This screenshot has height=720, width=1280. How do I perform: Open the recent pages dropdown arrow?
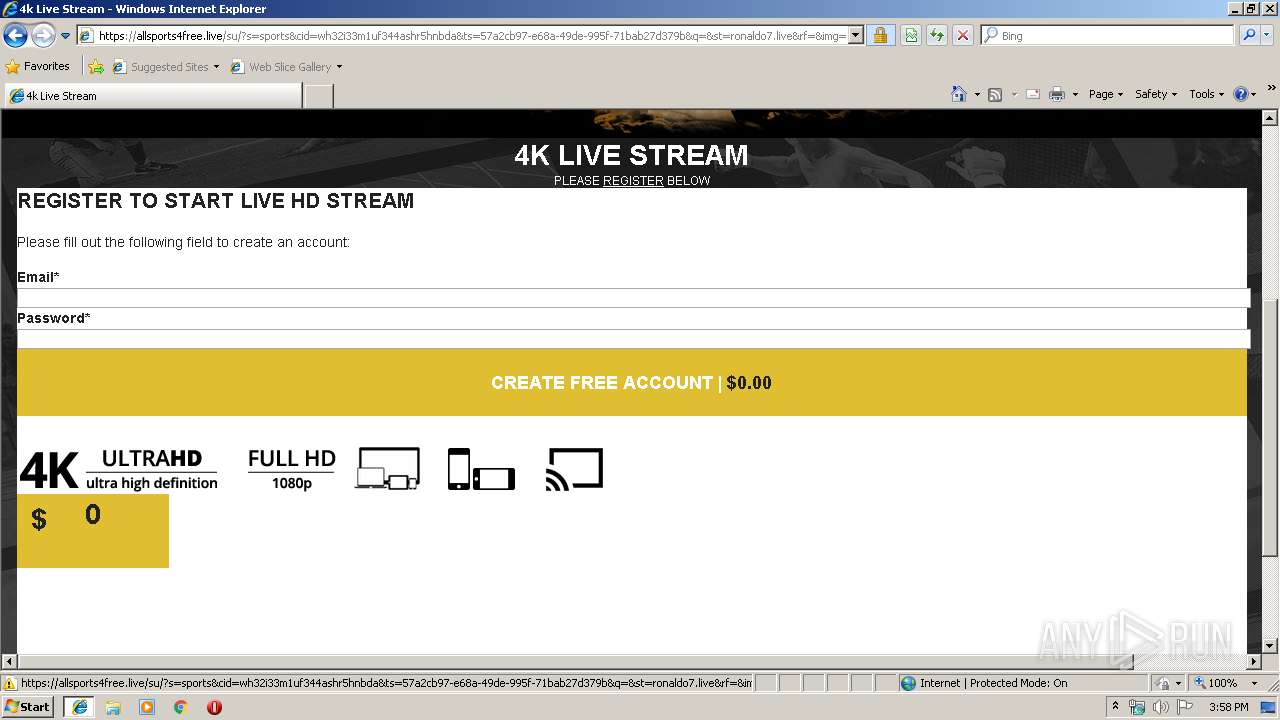pos(65,36)
